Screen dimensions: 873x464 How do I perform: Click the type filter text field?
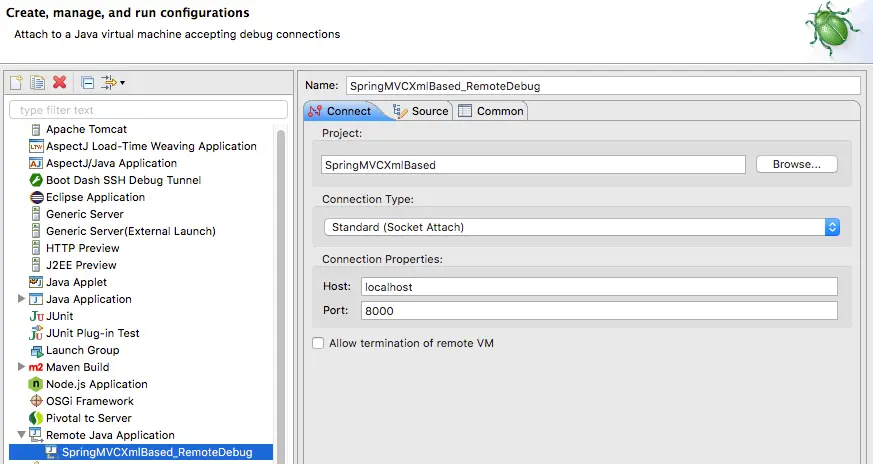(x=149, y=110)
